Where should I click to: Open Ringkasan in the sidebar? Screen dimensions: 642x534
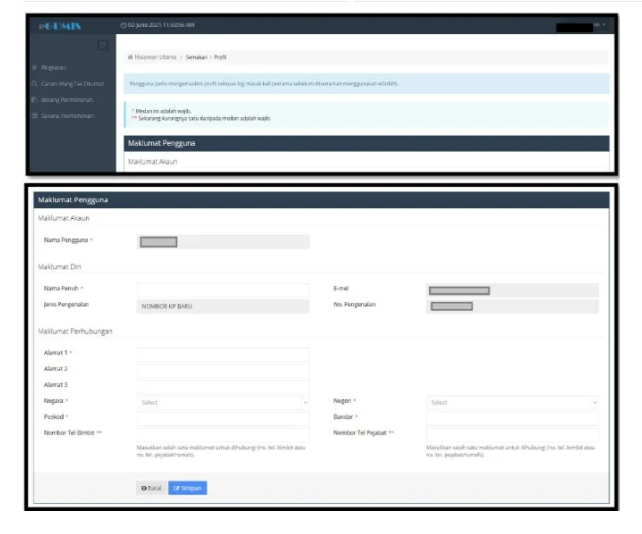pos(53,68)
